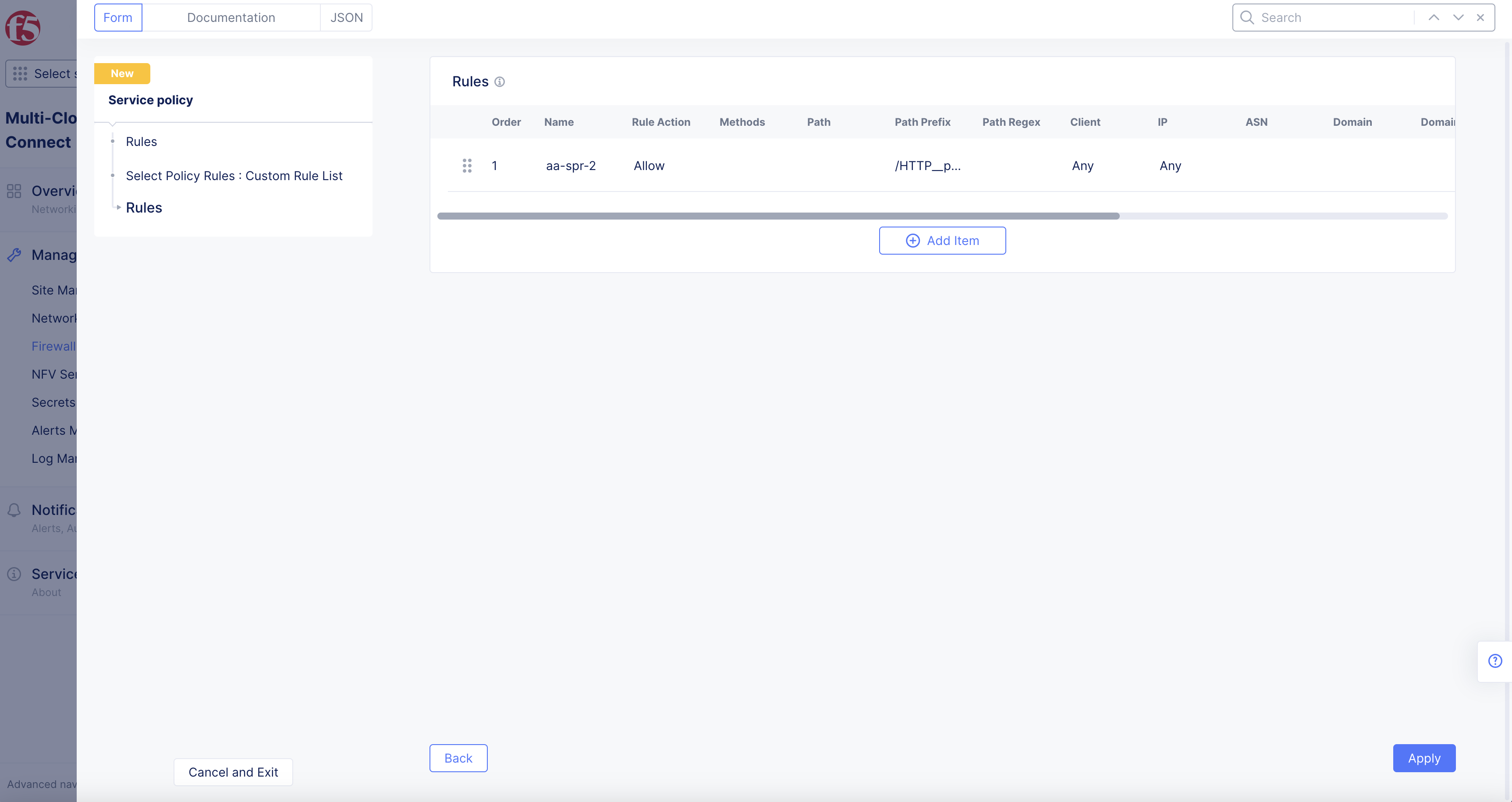Expand the Rules tree item with the arrow
This screenshot has height=802, width=1512.
pos(119,207)
